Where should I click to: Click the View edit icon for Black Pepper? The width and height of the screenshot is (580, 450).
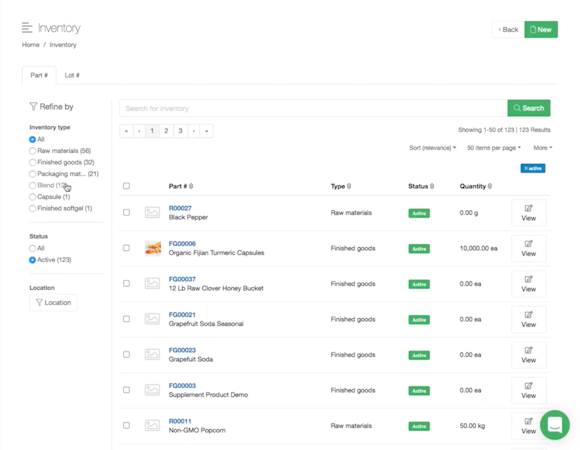coord(529,208)
